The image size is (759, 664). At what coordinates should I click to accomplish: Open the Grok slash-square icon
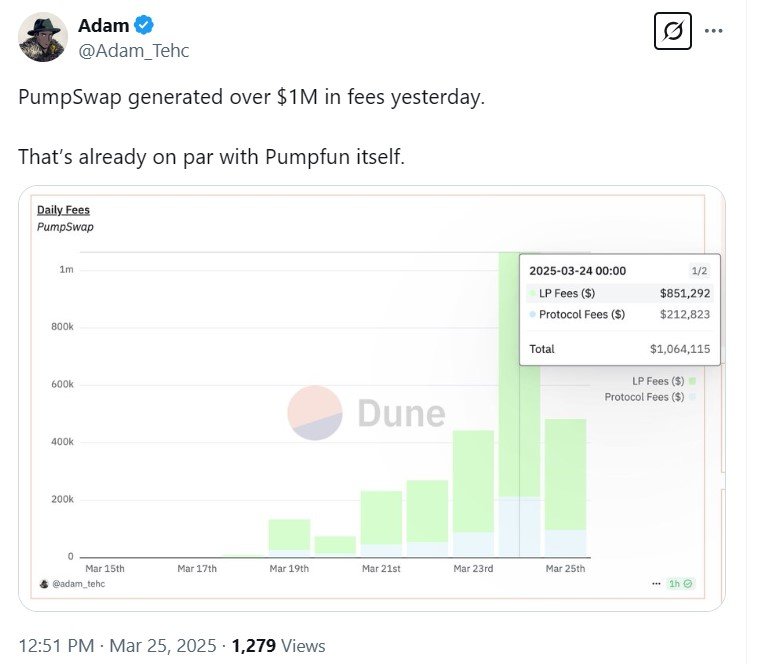pos(673,31)
